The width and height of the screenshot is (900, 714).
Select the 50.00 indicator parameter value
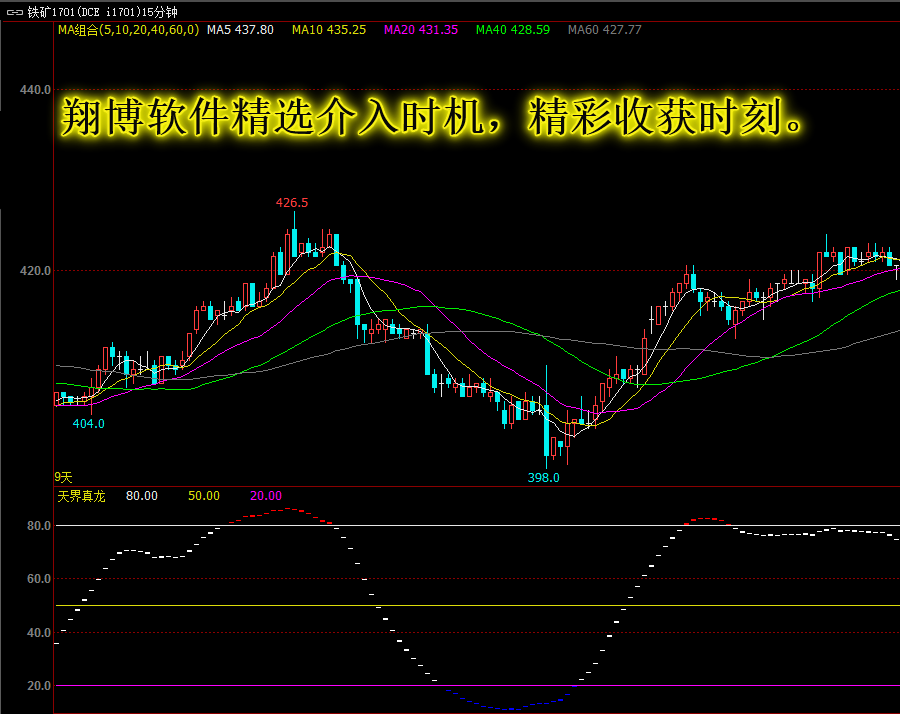pyautogui.click(x=204, y=496)
